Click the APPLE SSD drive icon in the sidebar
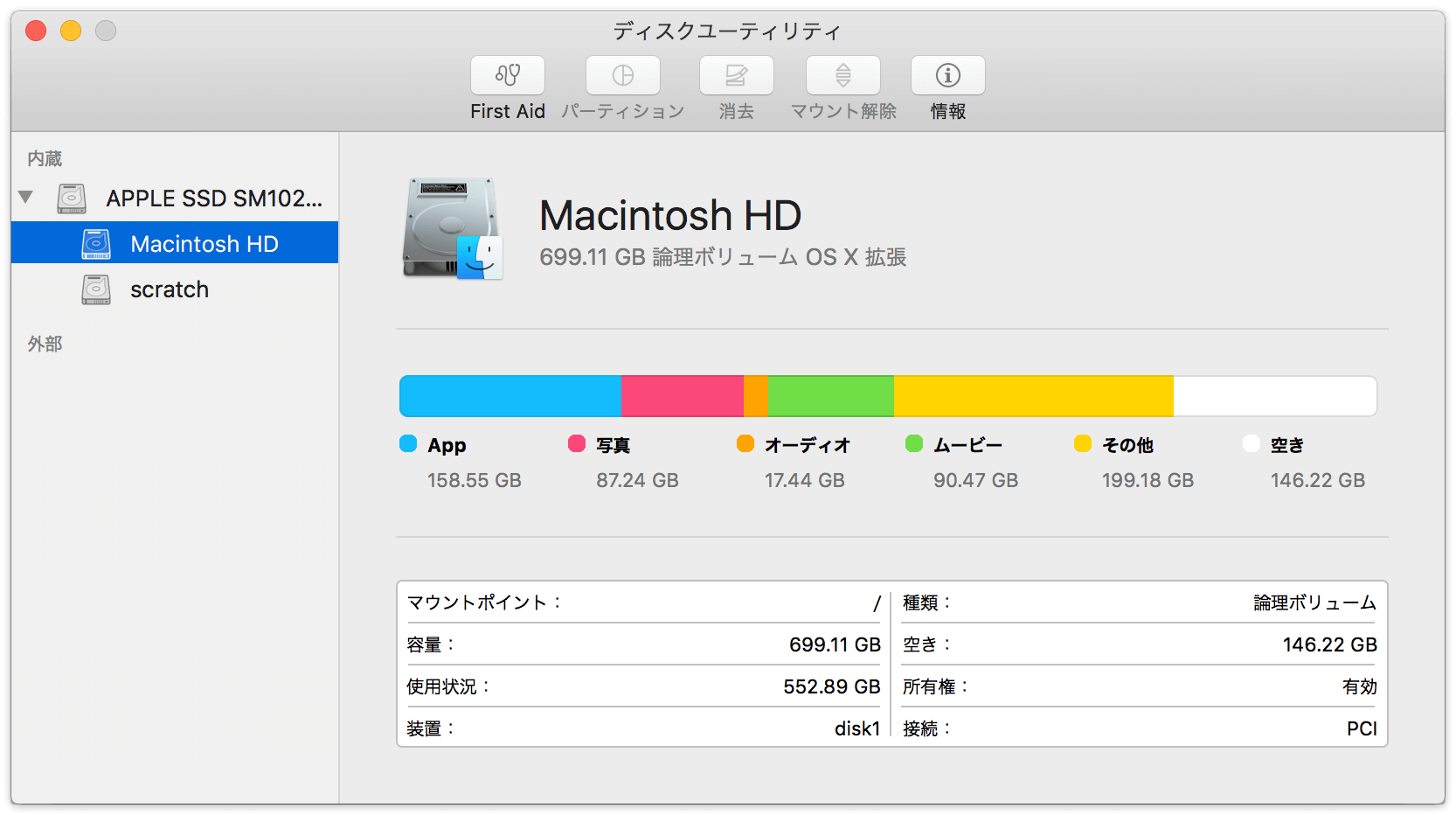Image resolution: width=1456 pixels, height=815 pixels. 72,199
